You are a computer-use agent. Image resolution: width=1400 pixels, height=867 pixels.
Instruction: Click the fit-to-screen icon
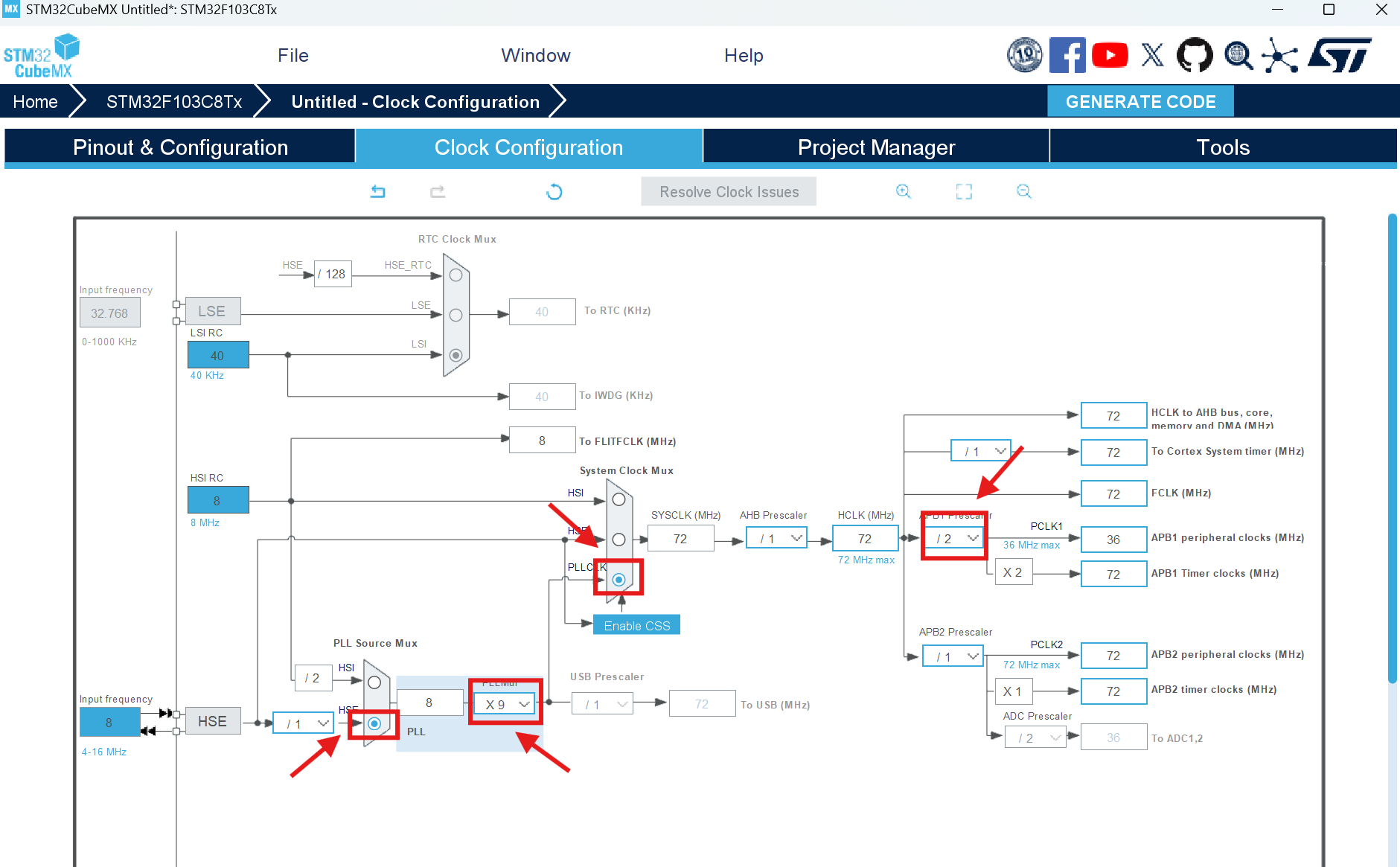[x=964, y=191]
